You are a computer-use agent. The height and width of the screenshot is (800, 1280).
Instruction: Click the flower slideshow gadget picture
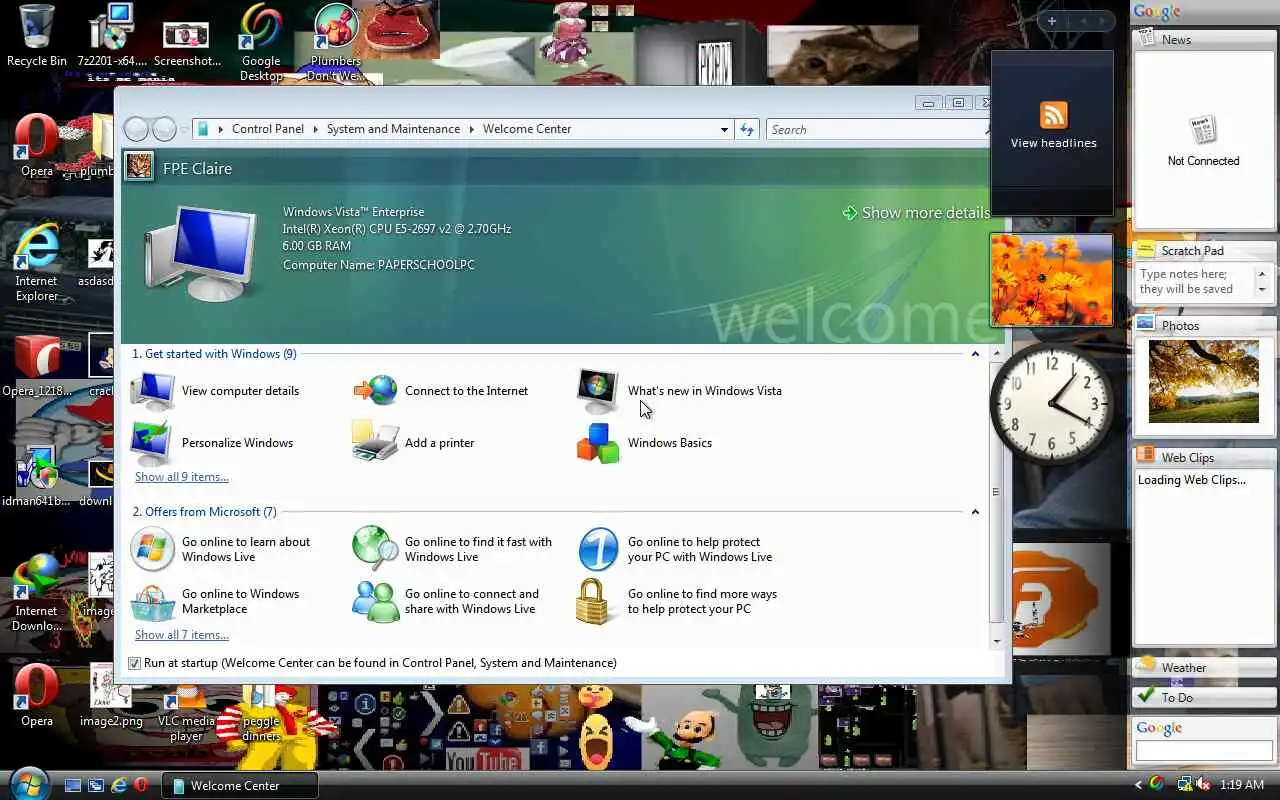pyautogui.click(x=1051, y=280)
